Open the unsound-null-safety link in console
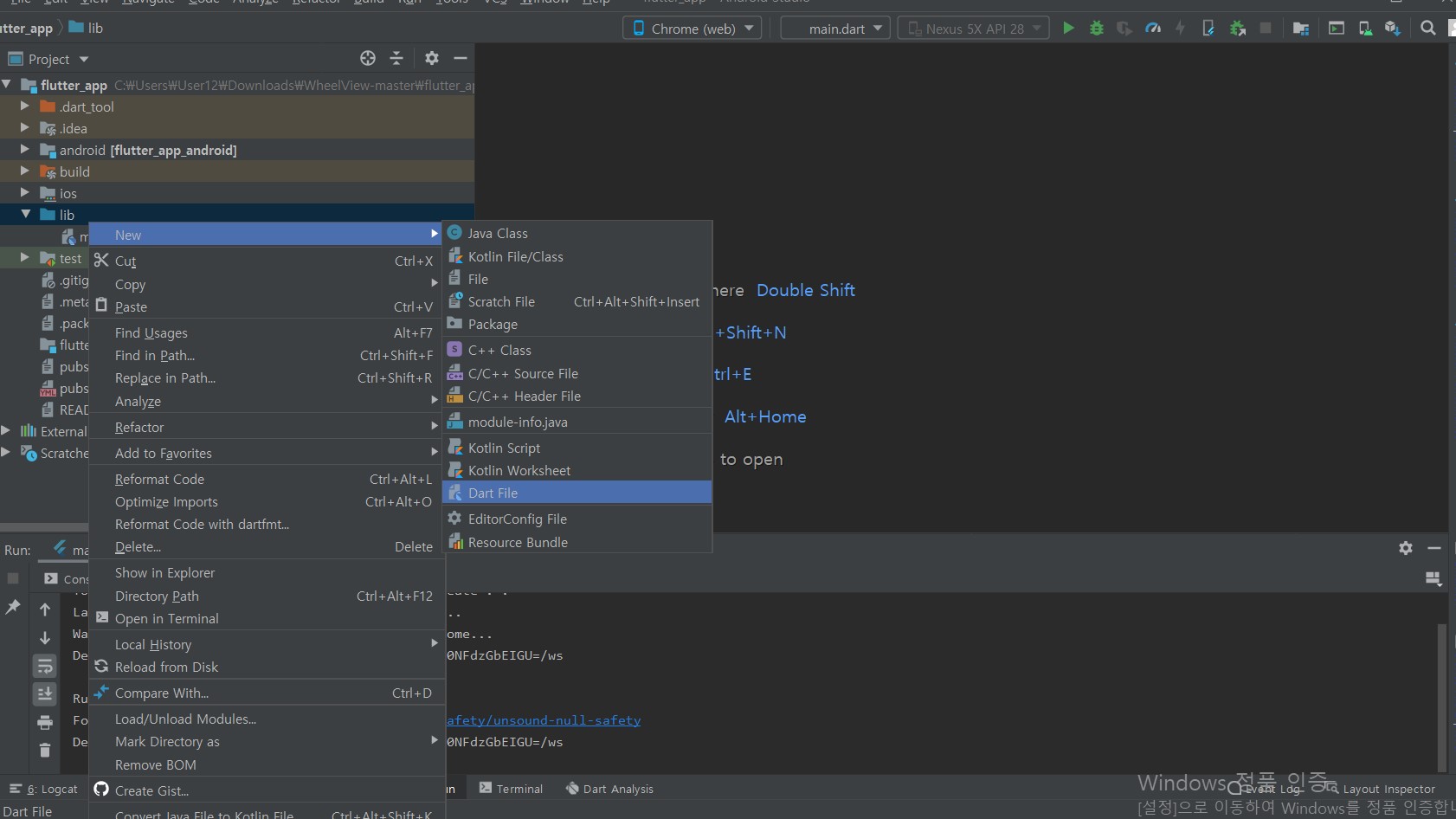 (544, 720)
